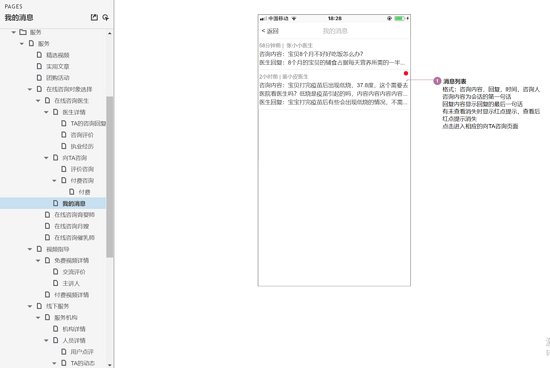Click scroll-down arrow at pages panel bottom
The image size is (550, 368).
click(x=110, y=365)
